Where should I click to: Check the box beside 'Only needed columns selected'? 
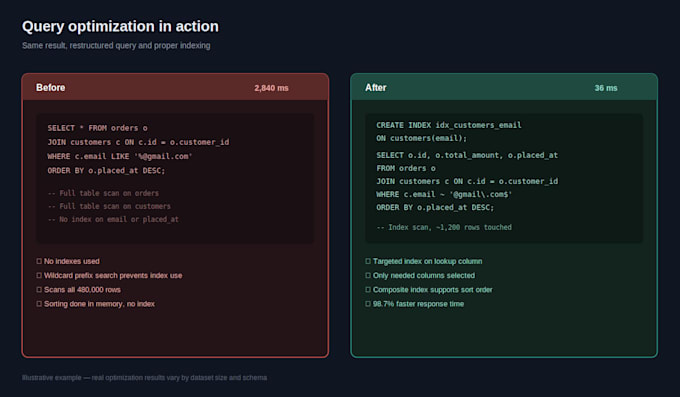[x=368, y=276]
